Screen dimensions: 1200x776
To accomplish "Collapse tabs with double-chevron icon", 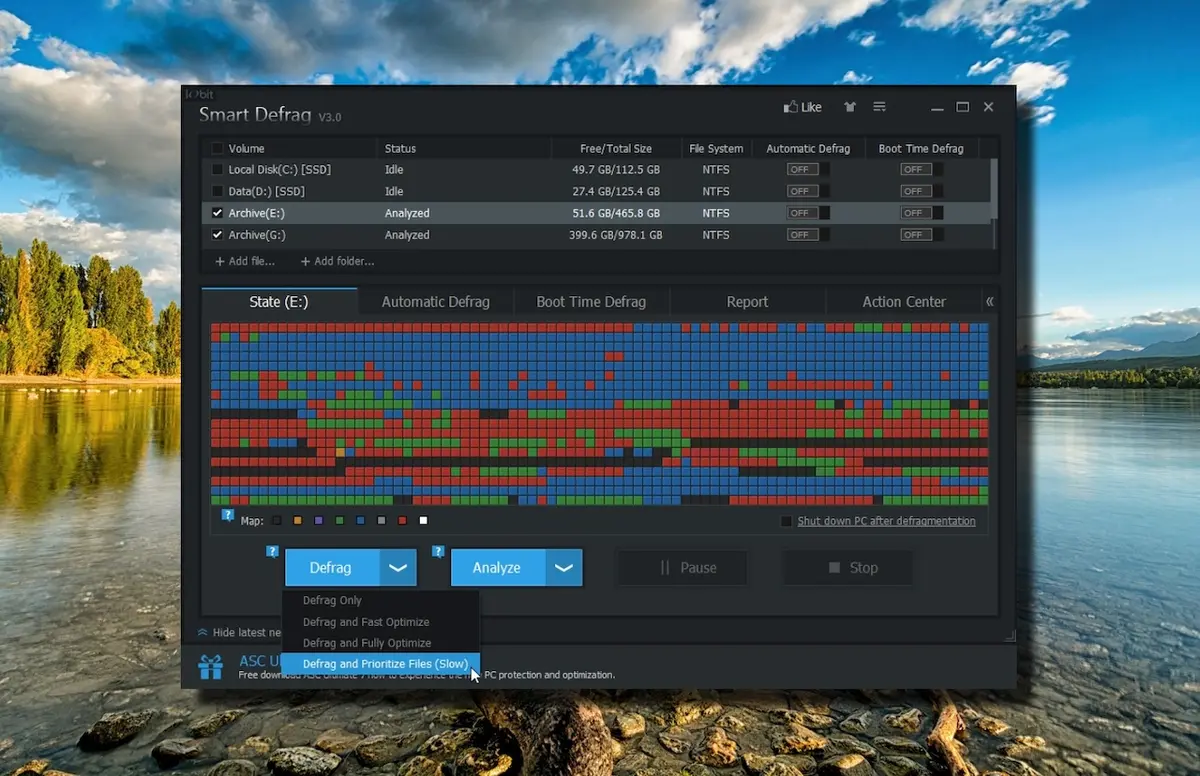I will 989,301.
